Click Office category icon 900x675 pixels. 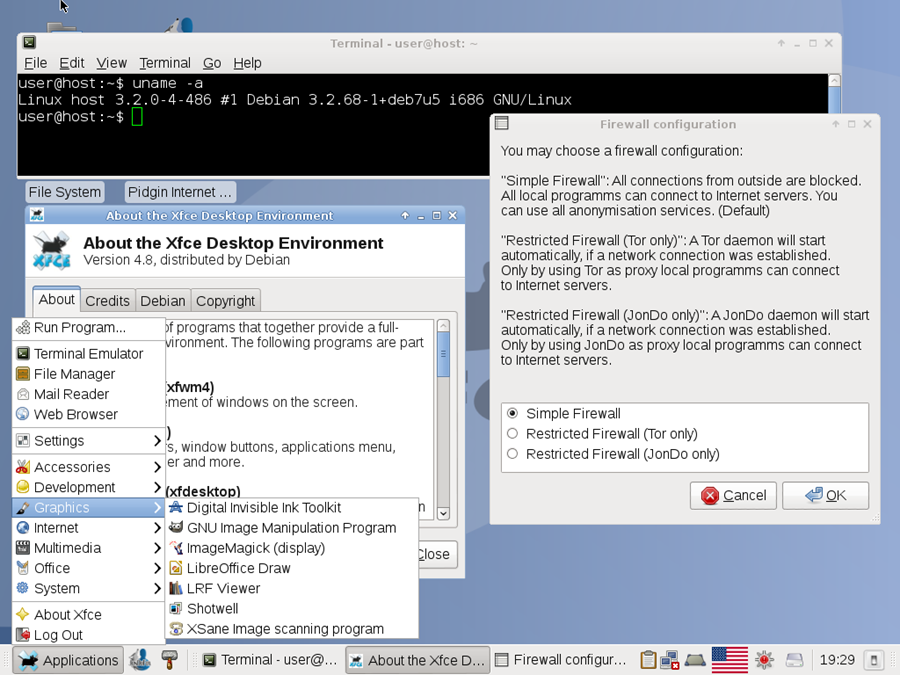click(22, 568)
